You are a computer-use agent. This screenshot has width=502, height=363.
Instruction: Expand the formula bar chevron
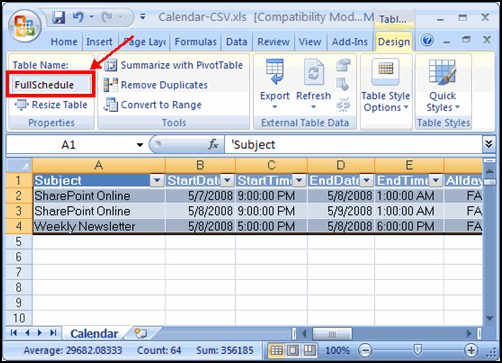pyautogui.click(x=489, y=144)
